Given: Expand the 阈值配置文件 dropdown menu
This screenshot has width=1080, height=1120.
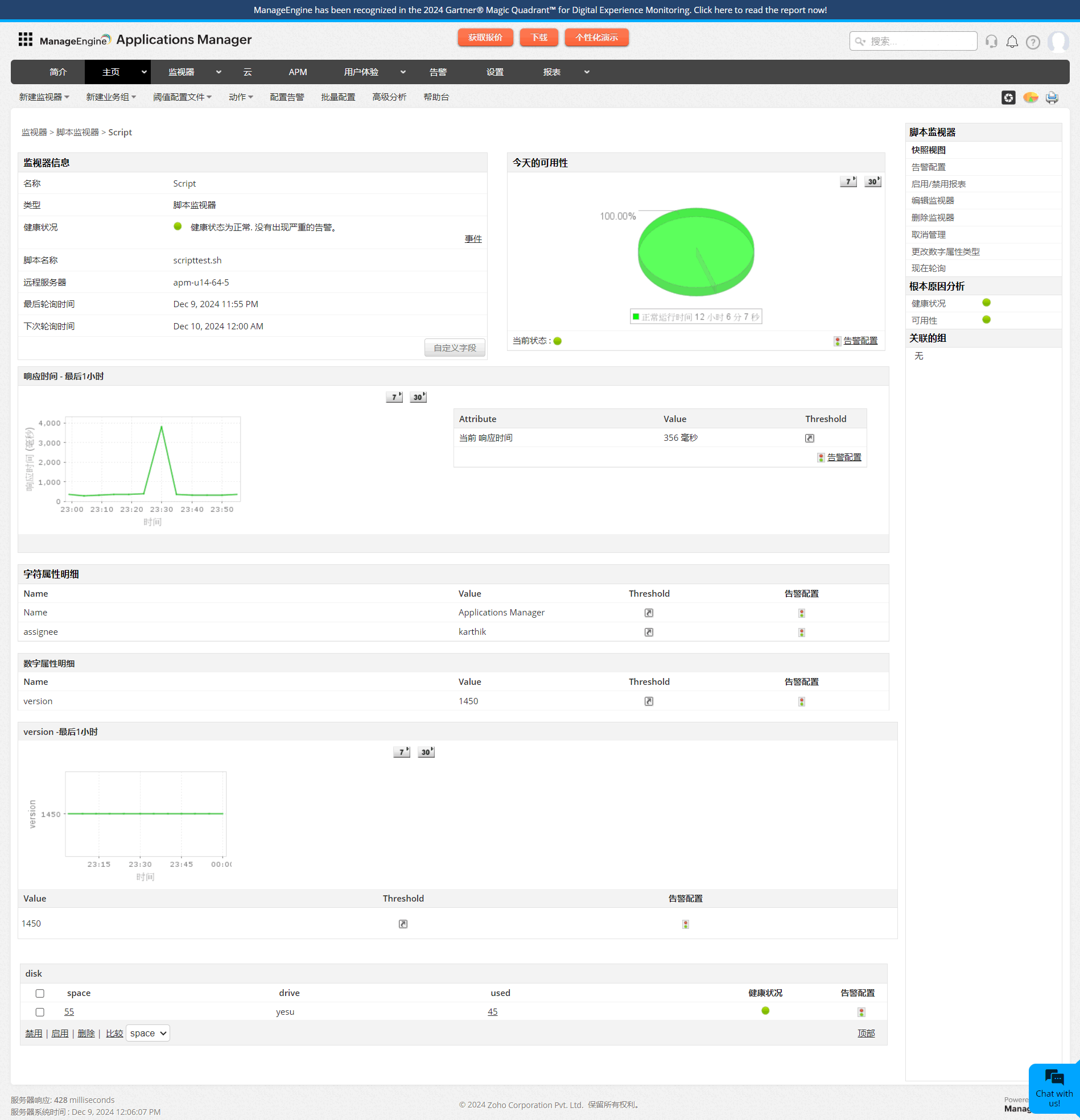Looking at the screenshot, I should point(182,97).
